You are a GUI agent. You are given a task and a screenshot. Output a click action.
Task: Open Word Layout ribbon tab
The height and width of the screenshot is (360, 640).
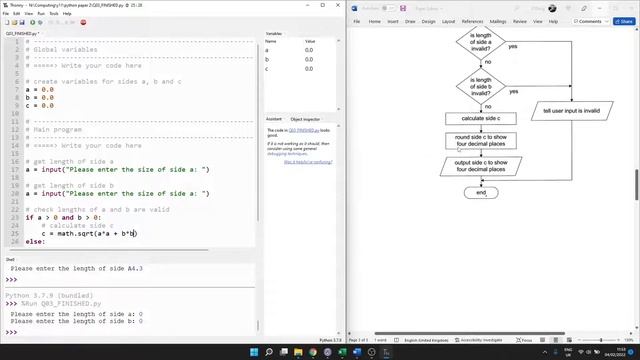449,21
